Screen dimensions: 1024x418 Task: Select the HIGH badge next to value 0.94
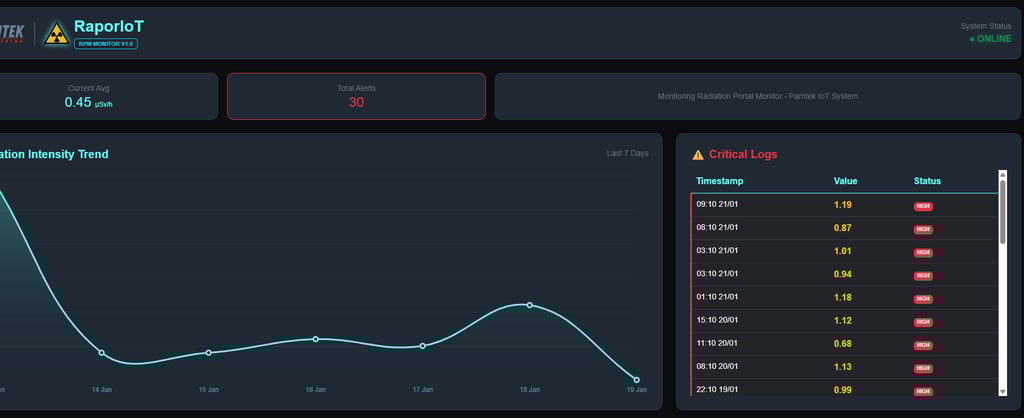point(923,276)
